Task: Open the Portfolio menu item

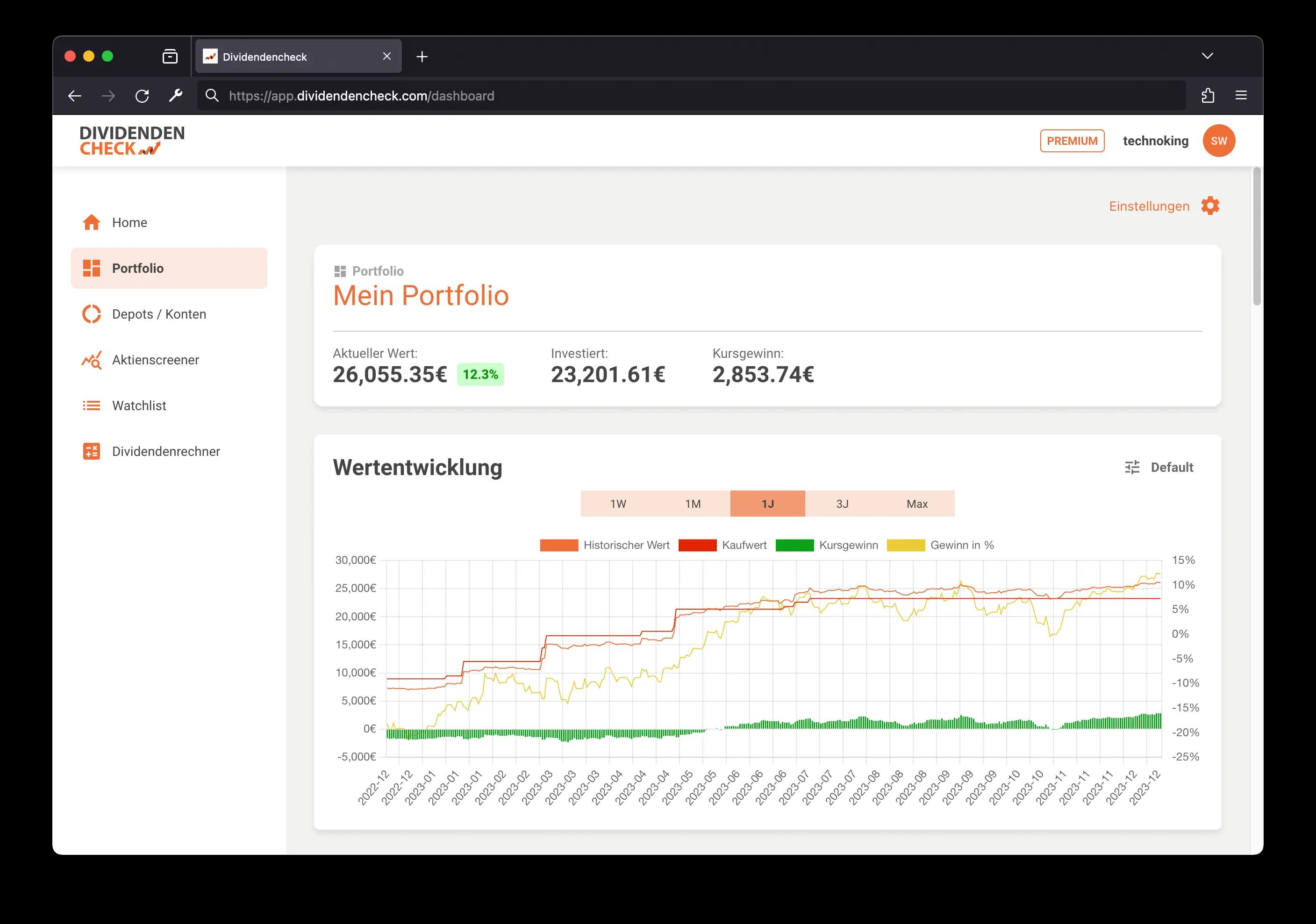Action: [169, 268]
